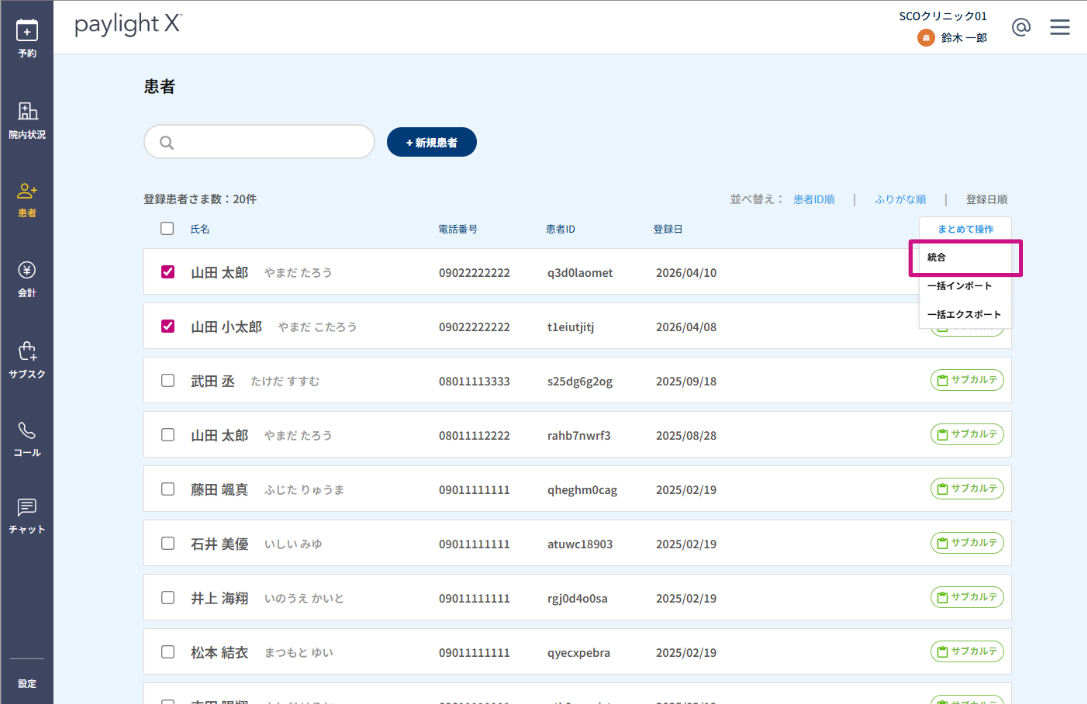Choose 一括インポート from the menu

965,285
